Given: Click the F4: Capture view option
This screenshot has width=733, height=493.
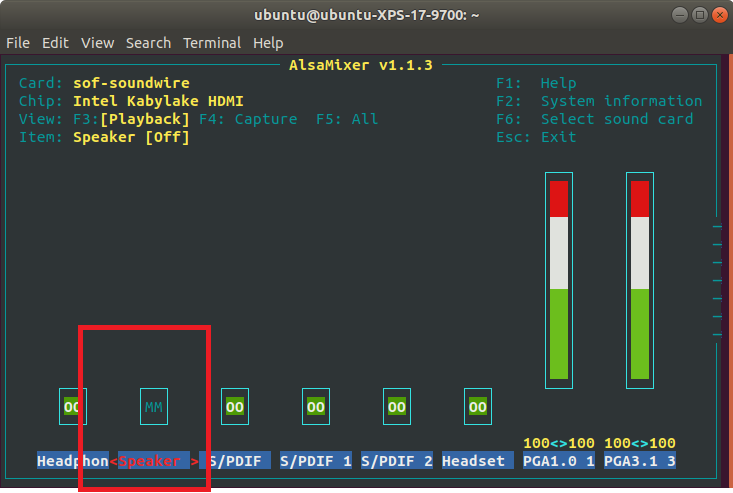Looking at the screenshot, I should pos(248,119).
